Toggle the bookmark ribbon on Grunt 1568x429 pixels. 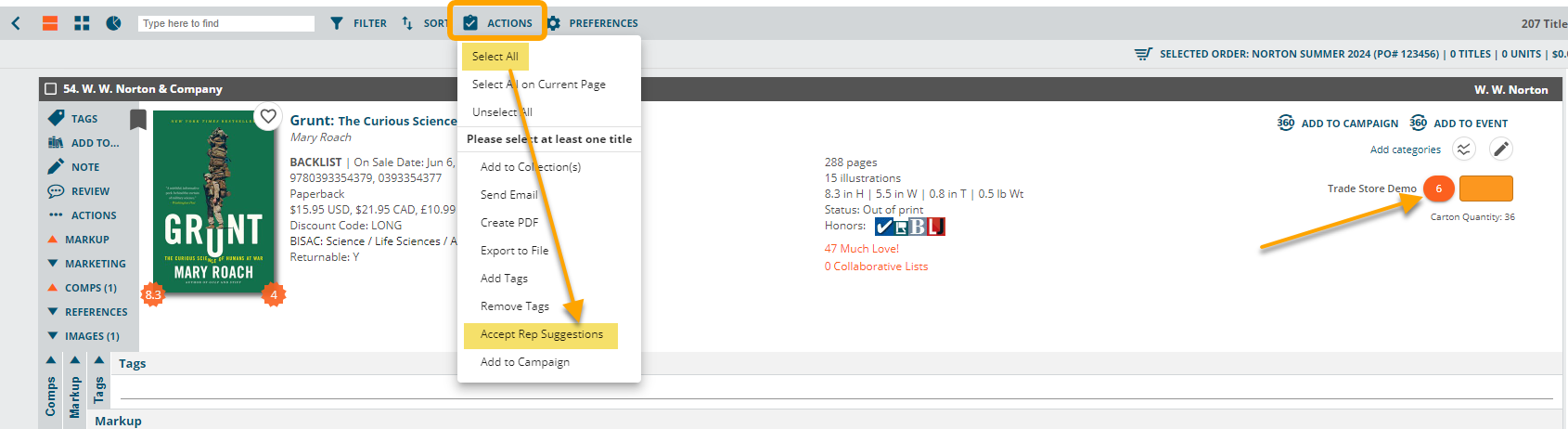click(x=138, y=120)
